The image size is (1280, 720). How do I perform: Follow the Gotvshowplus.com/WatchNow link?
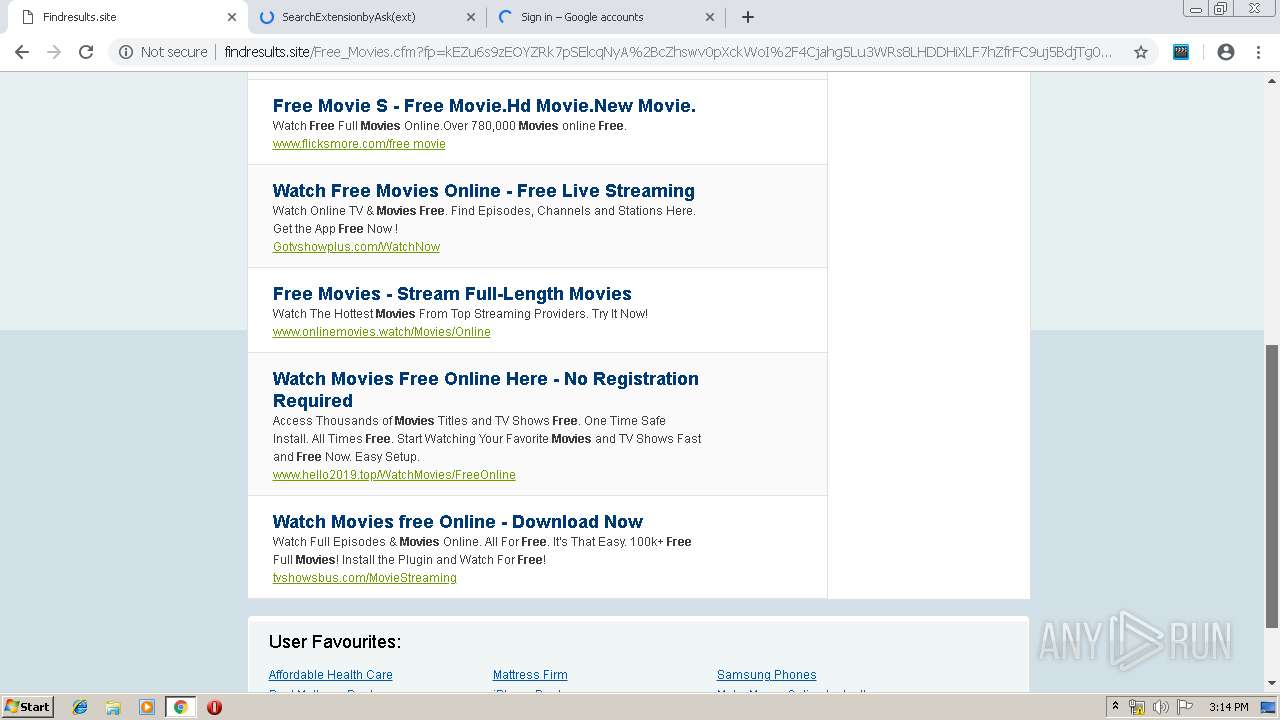[x=356, y=247]
